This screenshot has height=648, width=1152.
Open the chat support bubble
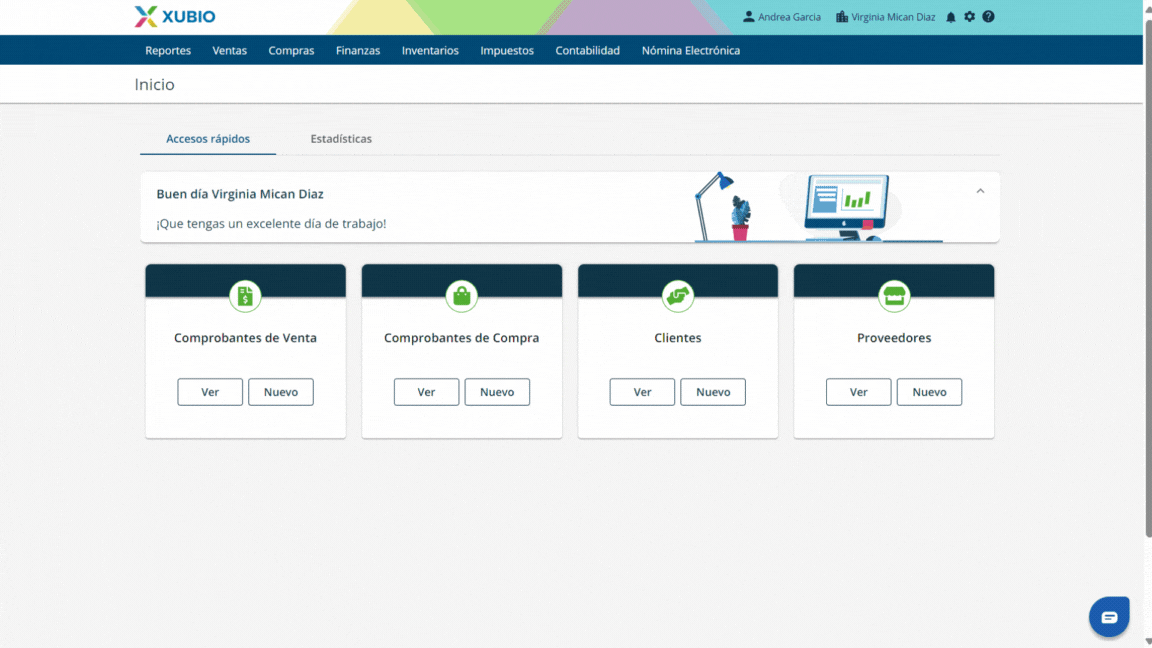(1109, 616)
